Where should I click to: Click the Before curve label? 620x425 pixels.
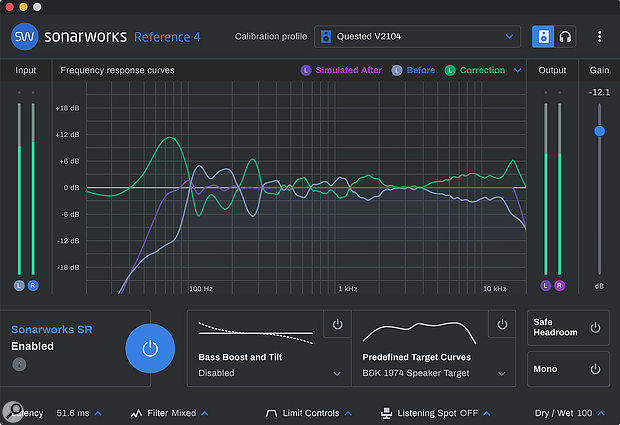[421, 70]
